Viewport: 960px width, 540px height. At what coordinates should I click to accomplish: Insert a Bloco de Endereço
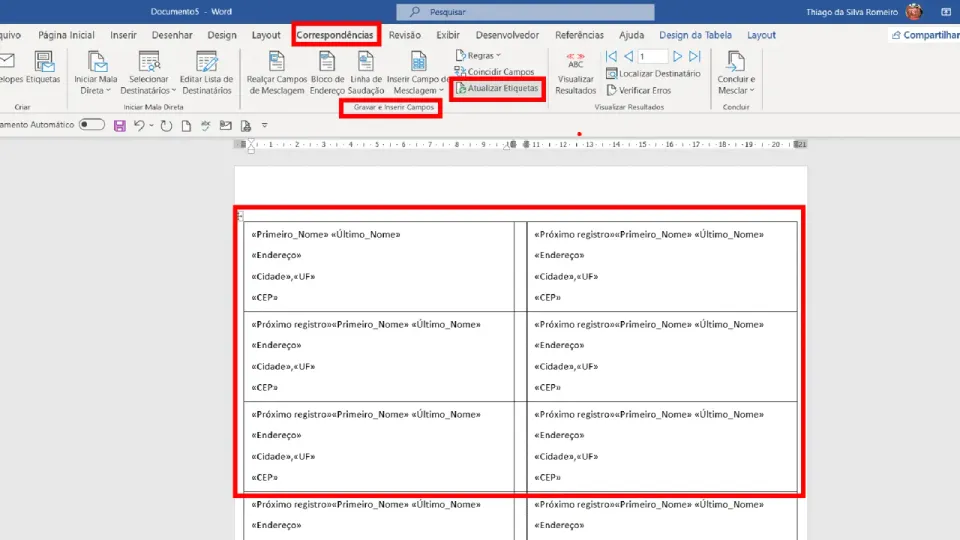(x=327, y=73)
